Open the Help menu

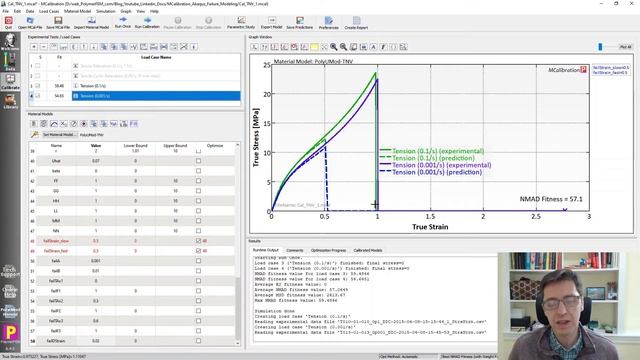[x=154, y=11]
